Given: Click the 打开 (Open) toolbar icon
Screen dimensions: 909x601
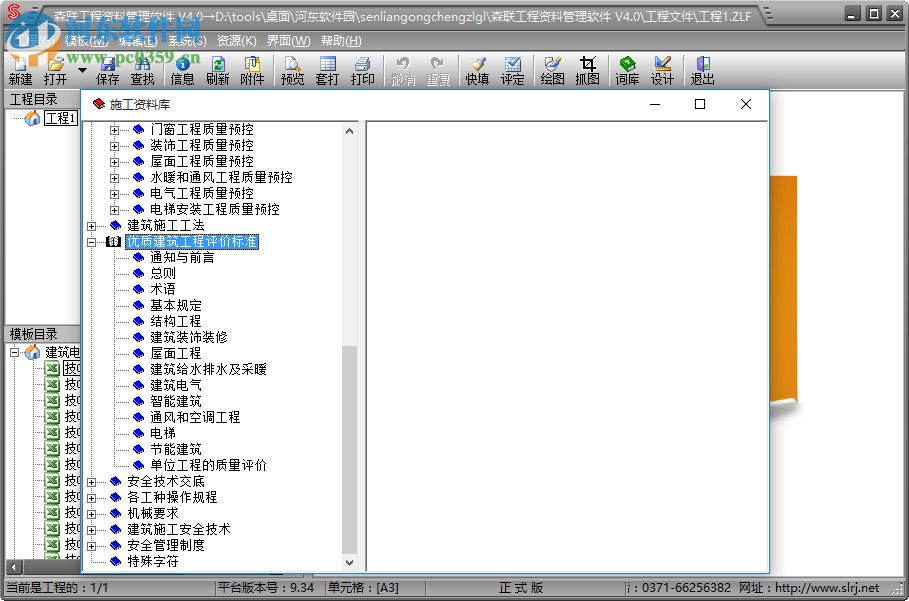Looking at the screenshot, I should click(56, 71).
